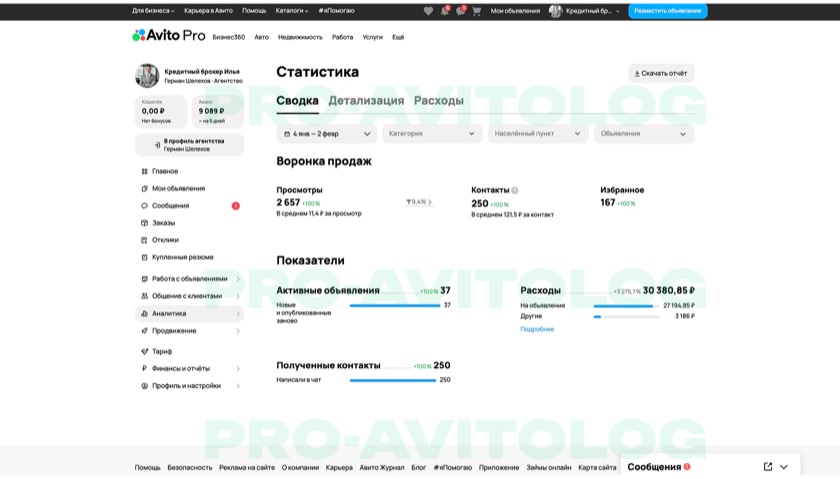Expand Финансы и отчёты chevron
This screenshot has height=479, width=840.
(238, 369)
